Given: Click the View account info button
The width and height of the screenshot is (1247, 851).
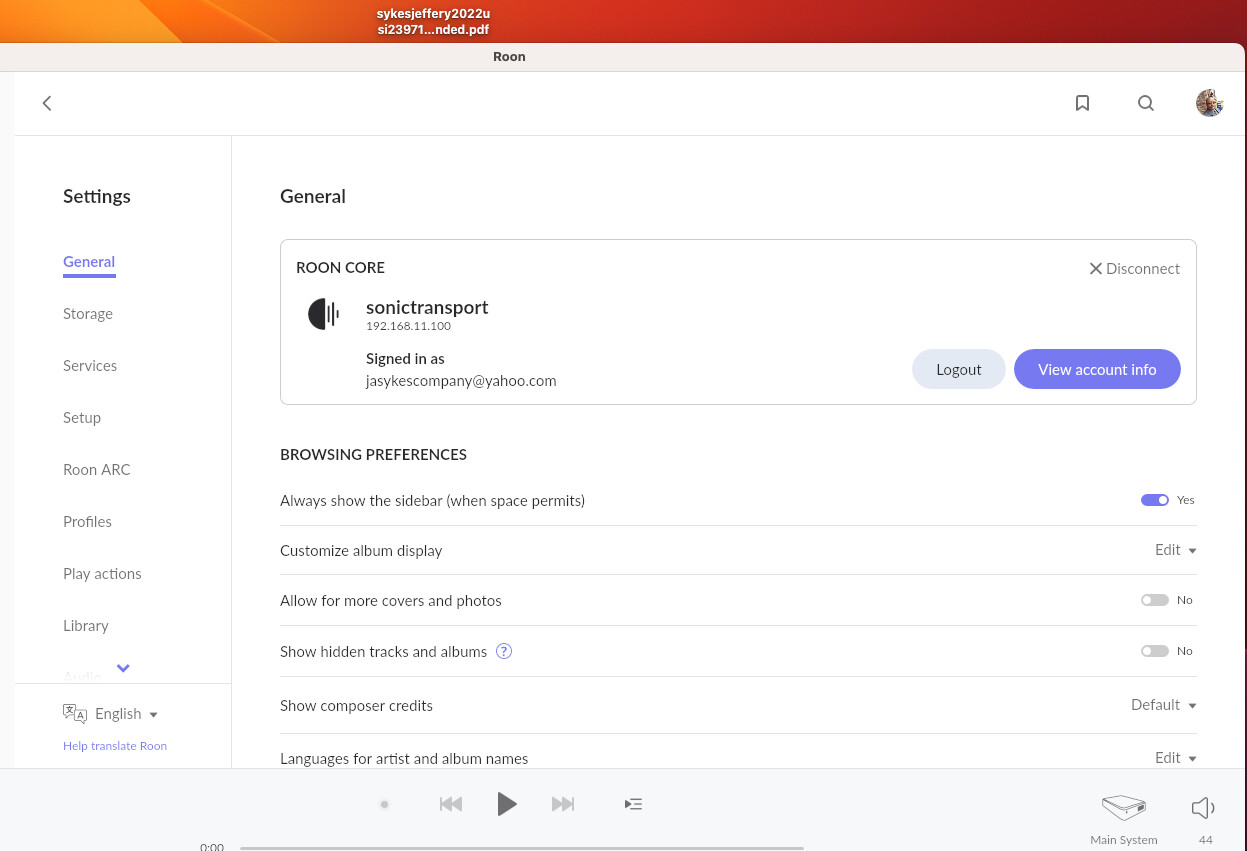Looking at the screenshot, I should click(x=1096, y=369).
